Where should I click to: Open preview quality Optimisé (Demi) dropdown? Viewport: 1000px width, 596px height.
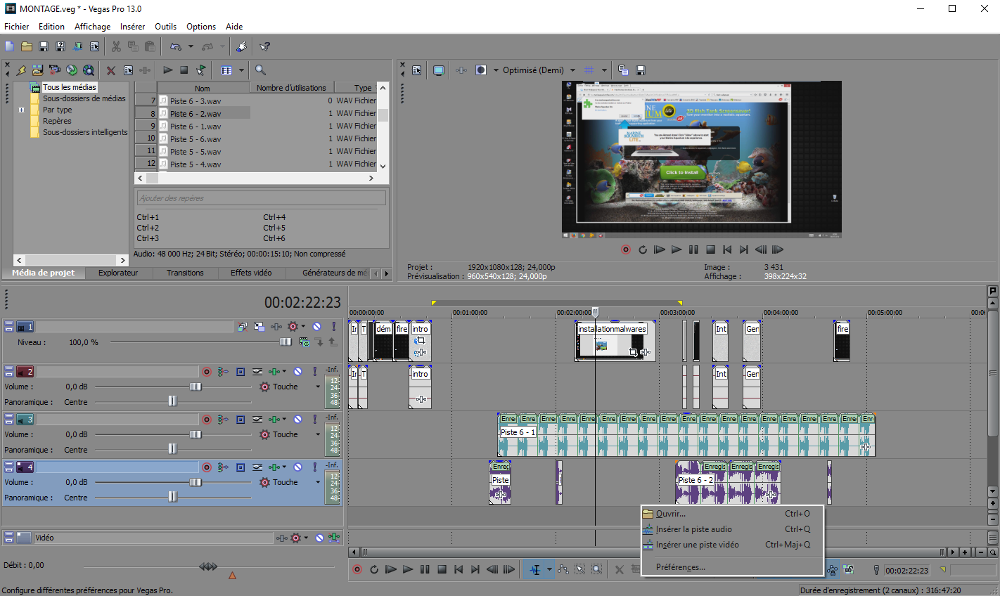572,70
